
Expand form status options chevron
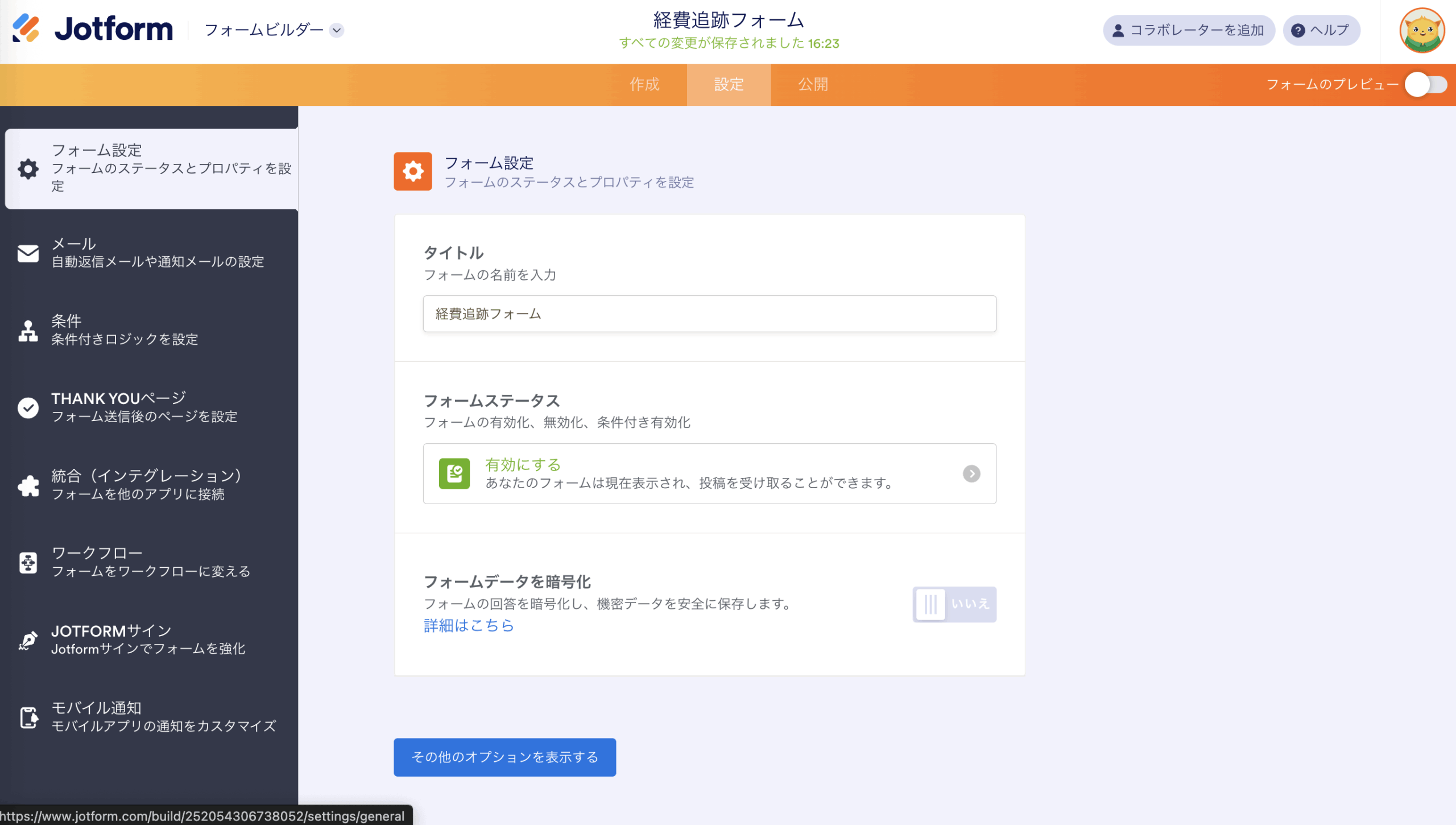(971, 473)
